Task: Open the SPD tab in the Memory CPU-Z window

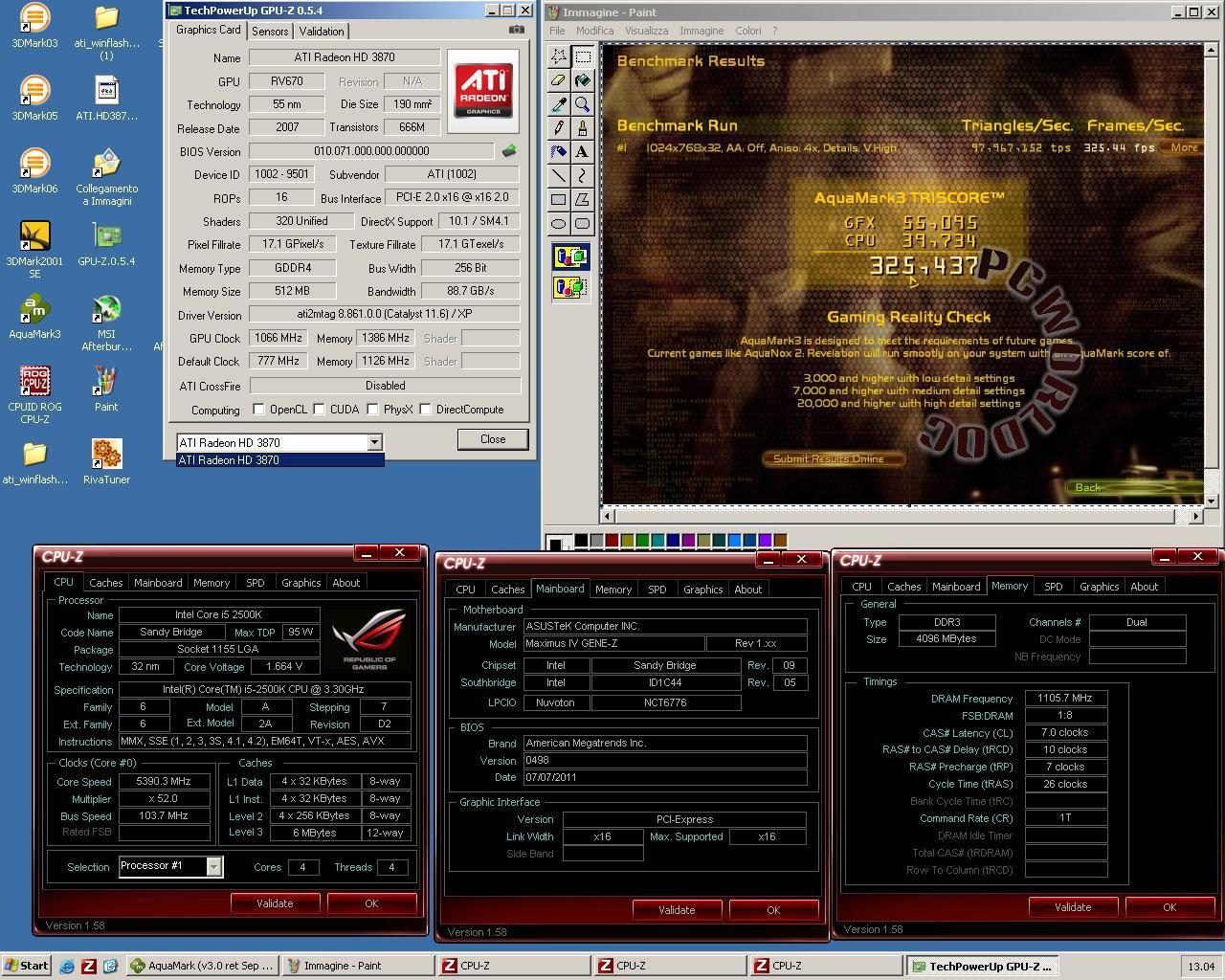Action: pos(1054,587)
